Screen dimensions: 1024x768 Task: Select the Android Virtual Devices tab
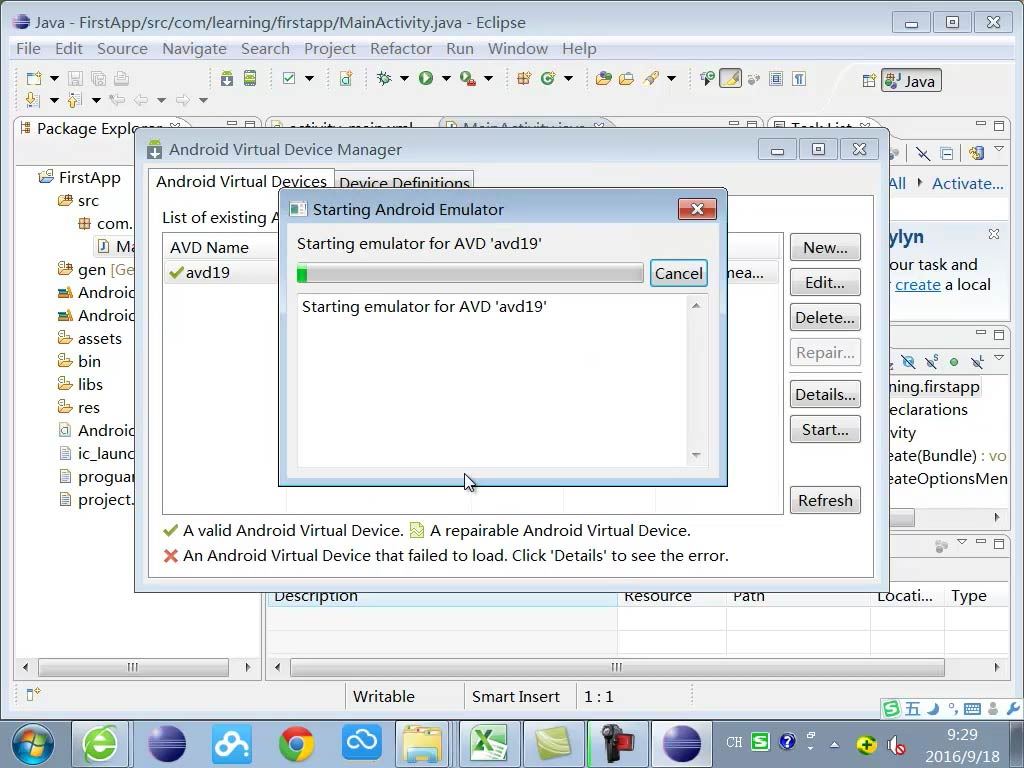(x=241, y=181)
